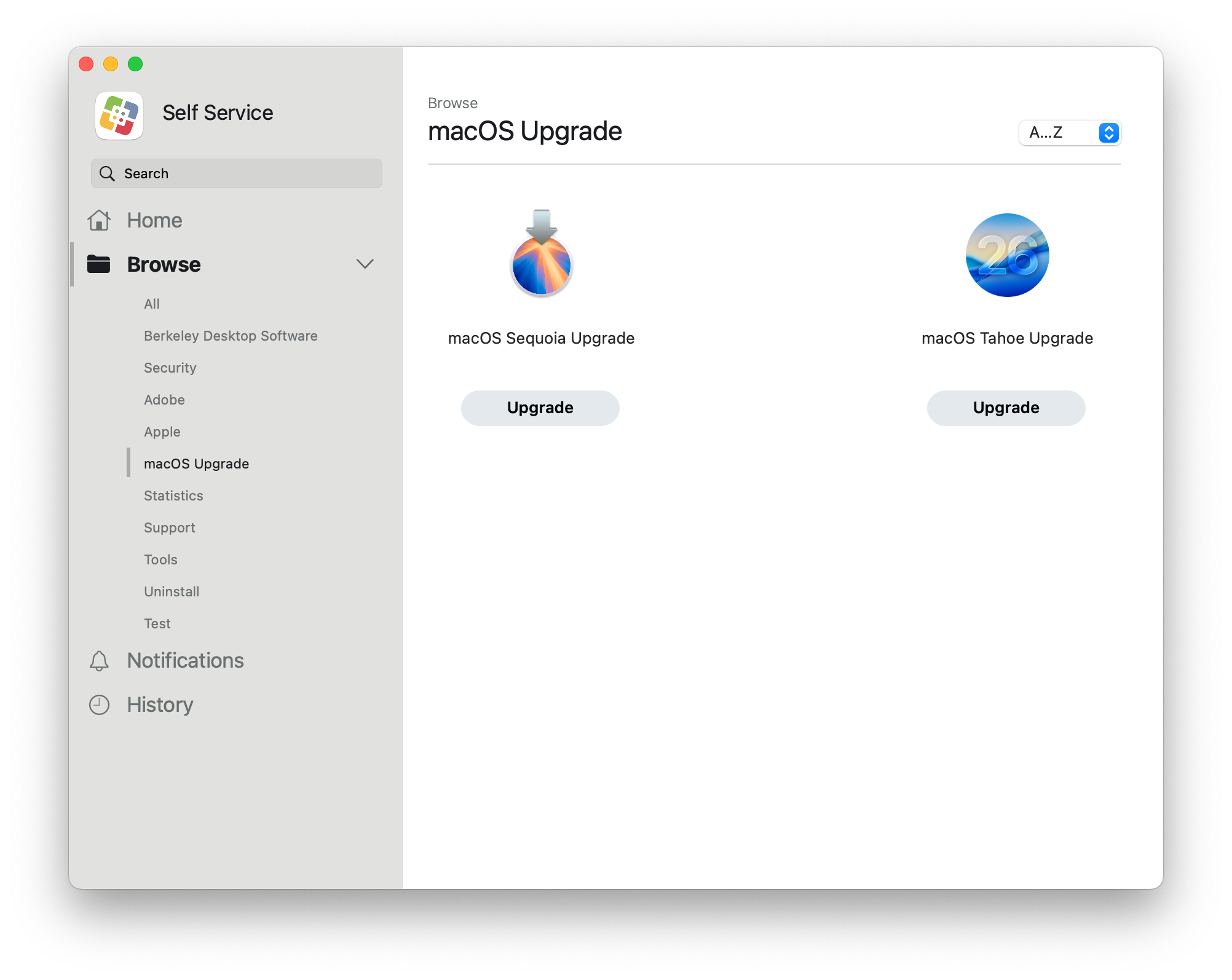This screenshot has height=980, width=1232.
Task: Open the macOS Tahoe 26 icon
Action: coord(1007,255)
